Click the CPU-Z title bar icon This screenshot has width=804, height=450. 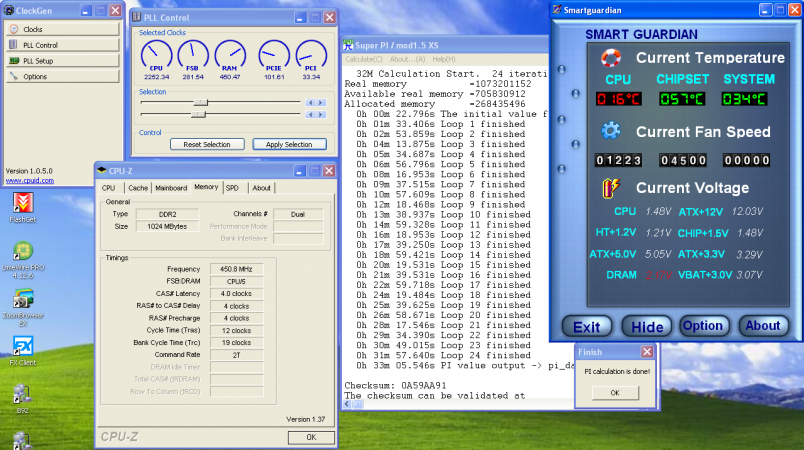[x=102, y=170]
